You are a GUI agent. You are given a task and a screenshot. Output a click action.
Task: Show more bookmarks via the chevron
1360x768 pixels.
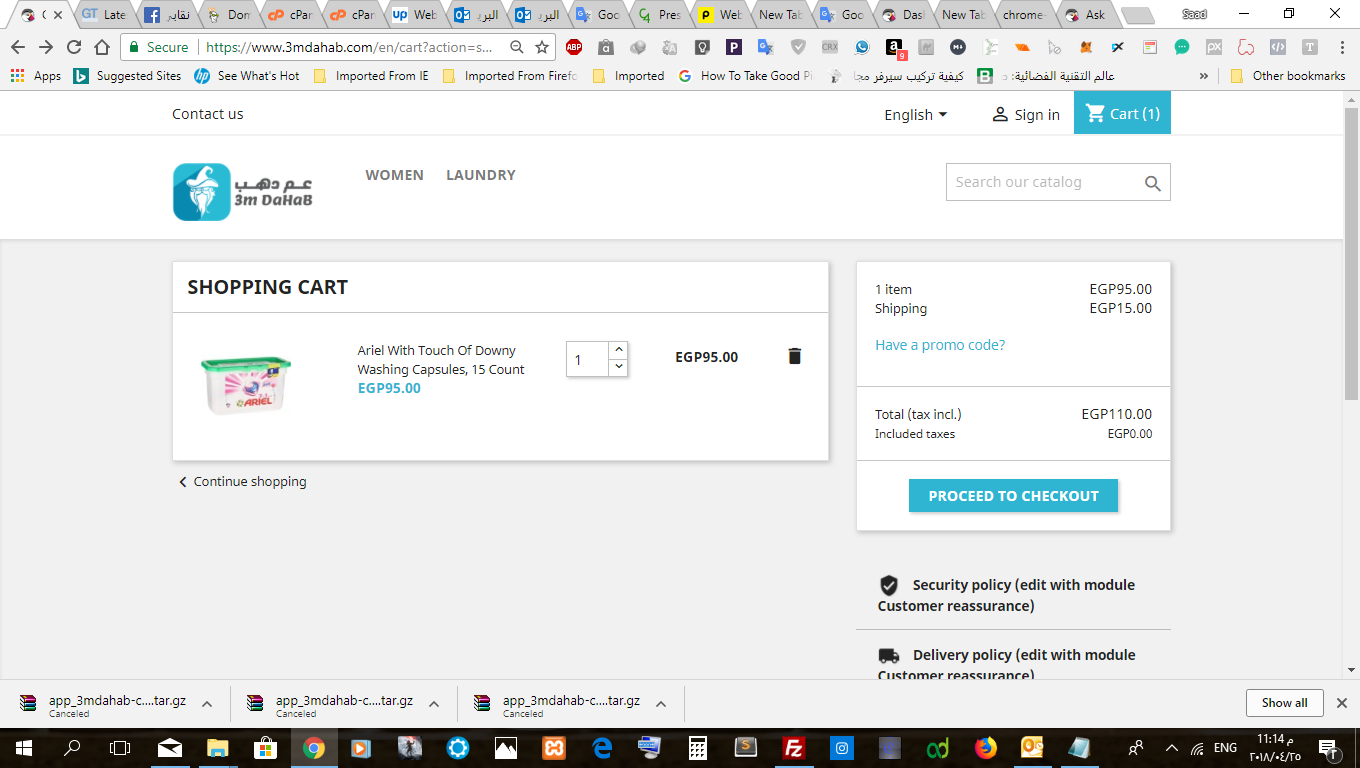[1204, 76]
